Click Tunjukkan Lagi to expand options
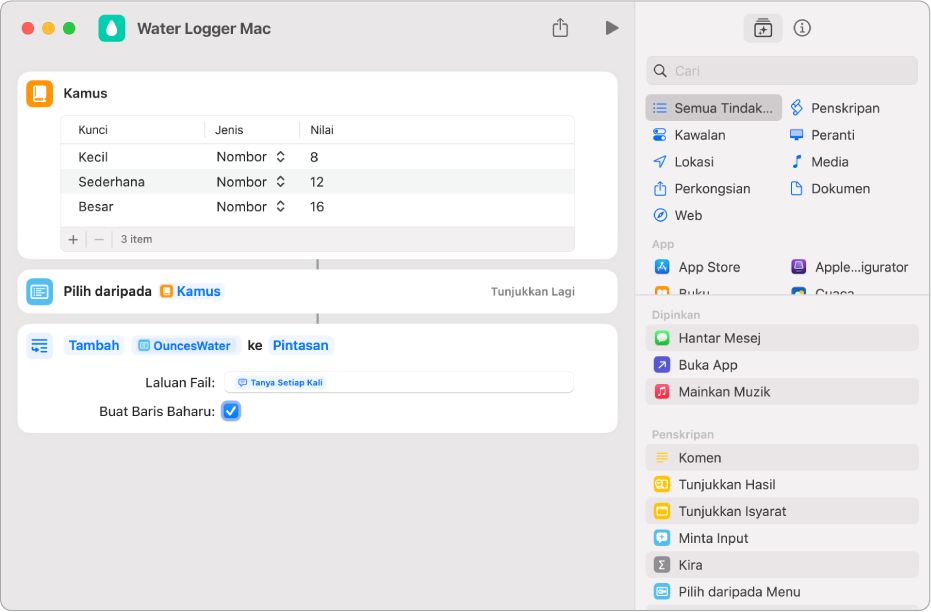Image resolution: width=931 pixels, height=612 pixels. click(533, 291)
